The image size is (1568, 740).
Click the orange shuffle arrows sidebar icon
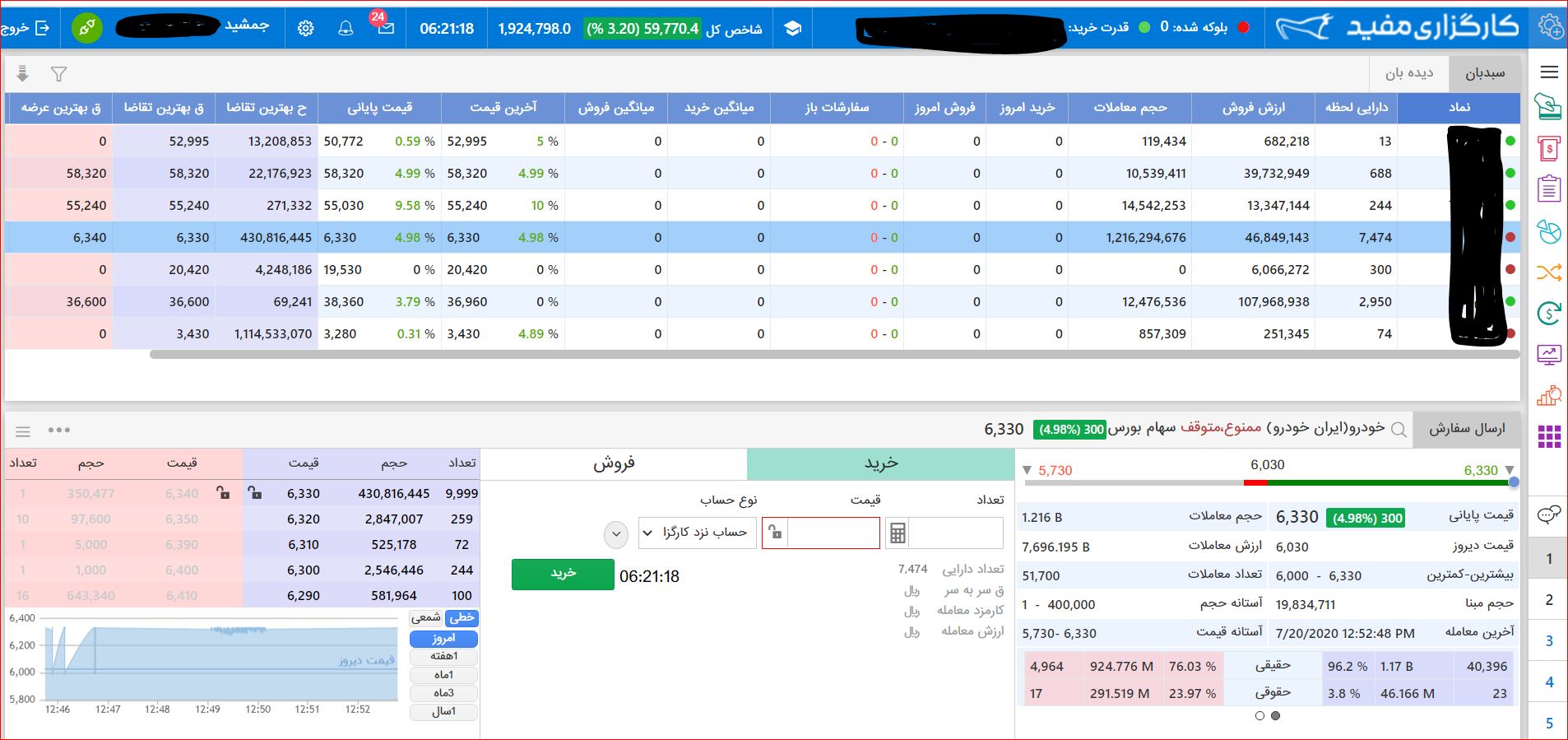[x=1549, y=272]
